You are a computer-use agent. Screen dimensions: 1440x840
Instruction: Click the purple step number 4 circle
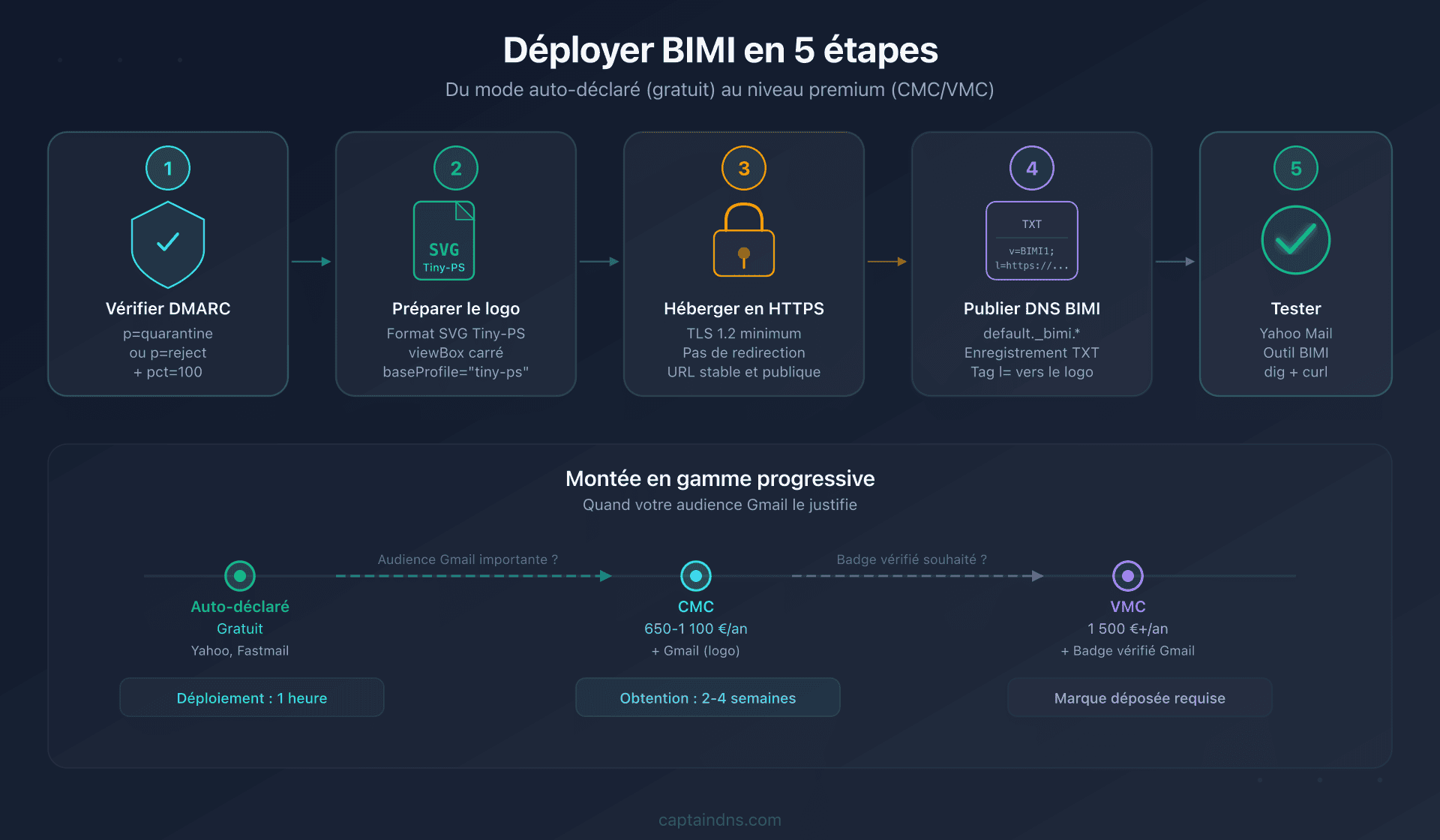pyautogui.click(x=1032, y=168)
